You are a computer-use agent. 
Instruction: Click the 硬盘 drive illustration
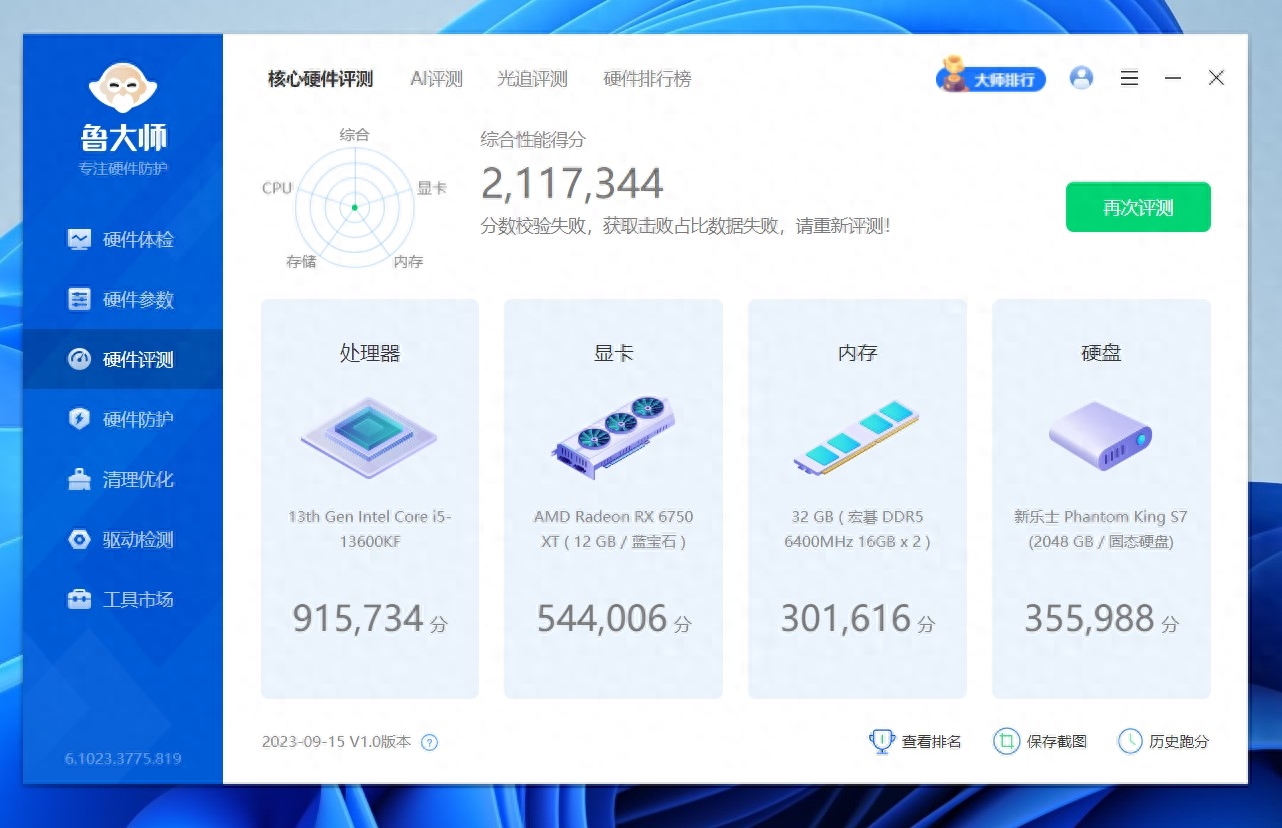point(1101,436)
